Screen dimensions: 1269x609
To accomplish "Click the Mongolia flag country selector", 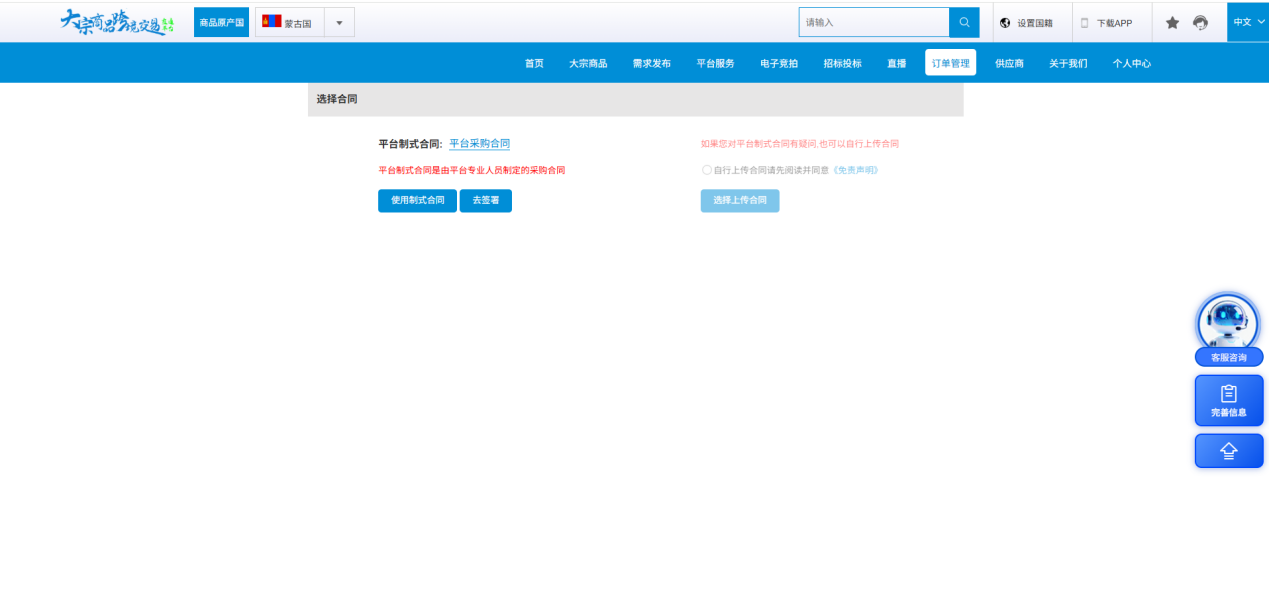I will coord(290,23).
